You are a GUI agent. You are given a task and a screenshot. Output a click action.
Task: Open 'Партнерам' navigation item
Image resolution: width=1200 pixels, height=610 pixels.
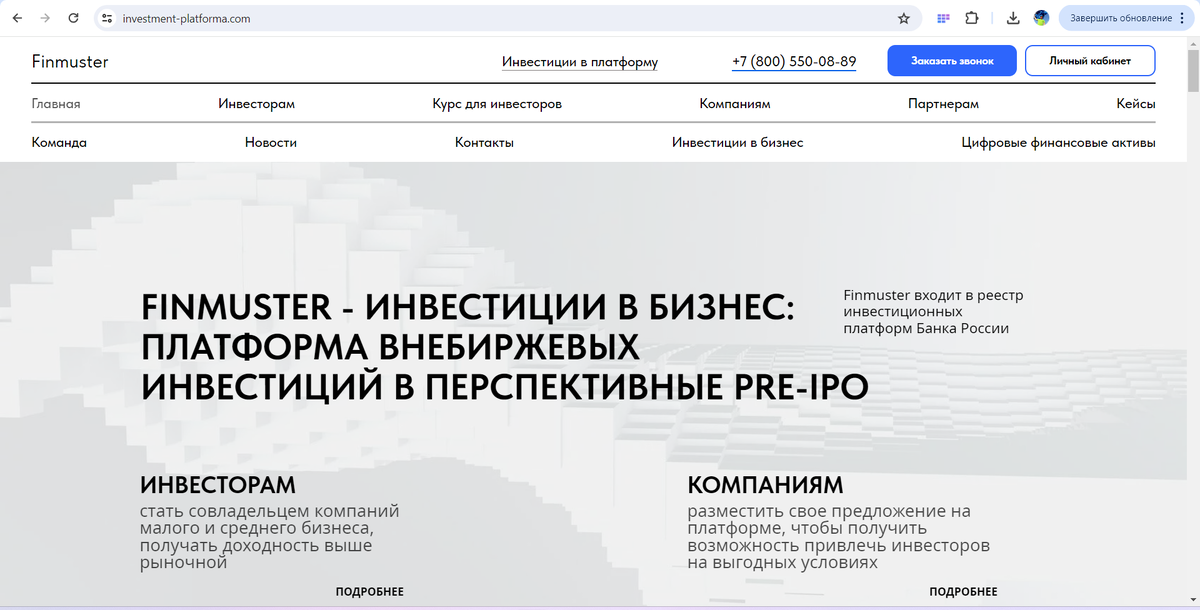point(943,104)
